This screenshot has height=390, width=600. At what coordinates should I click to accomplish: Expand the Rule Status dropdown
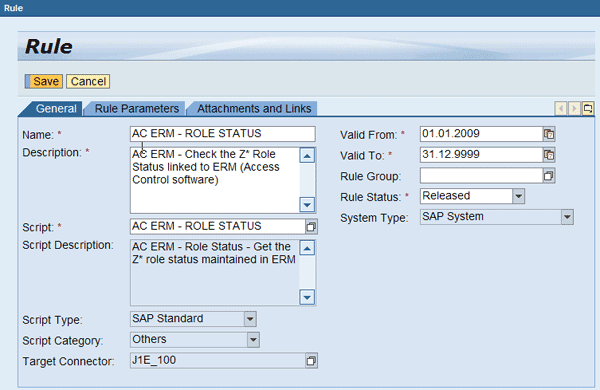coord(518,196)
